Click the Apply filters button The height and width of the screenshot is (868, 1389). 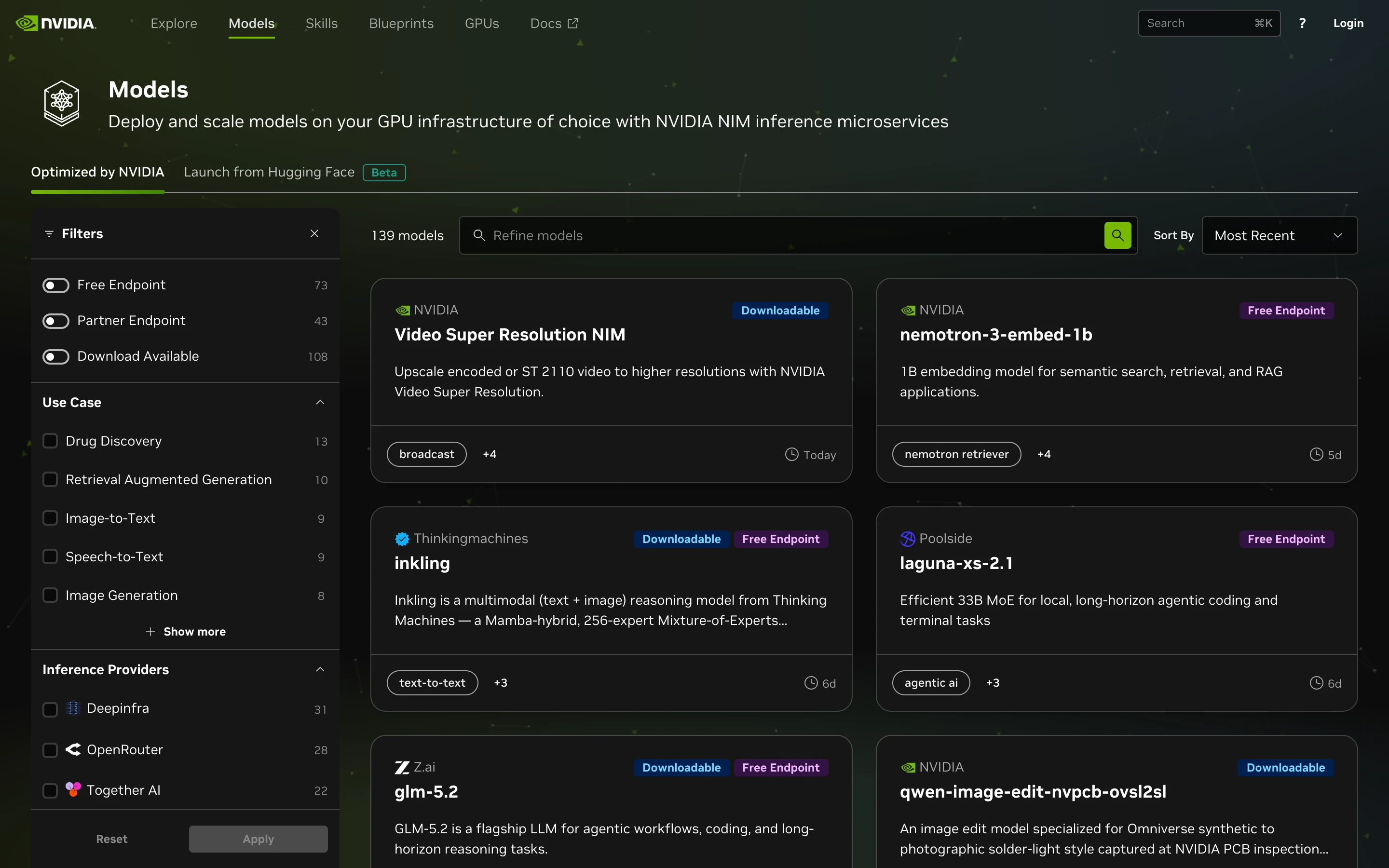pyautogui.click(x=259, y=839)
